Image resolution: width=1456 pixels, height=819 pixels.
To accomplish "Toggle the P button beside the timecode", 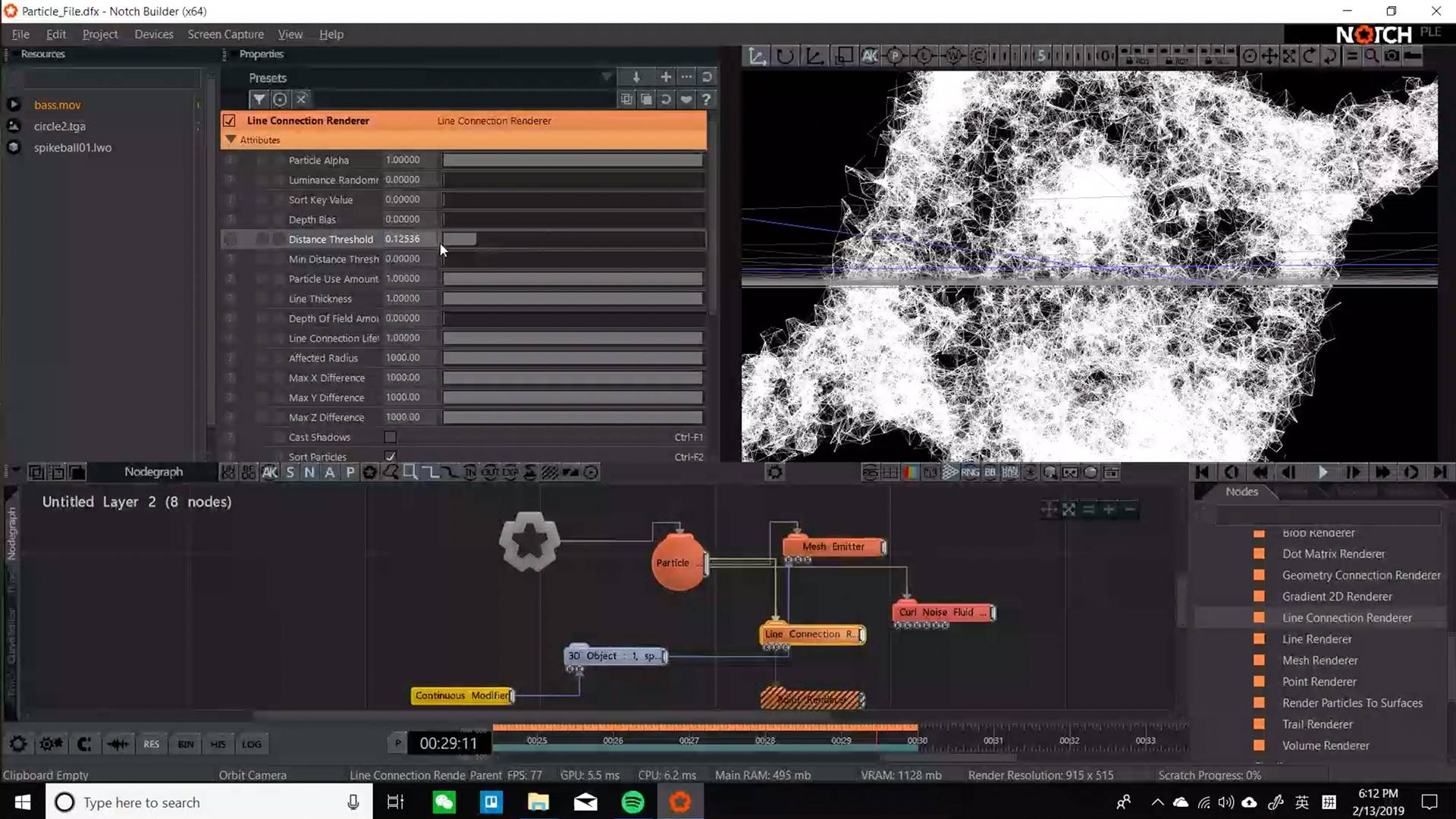I will [397, 743].
